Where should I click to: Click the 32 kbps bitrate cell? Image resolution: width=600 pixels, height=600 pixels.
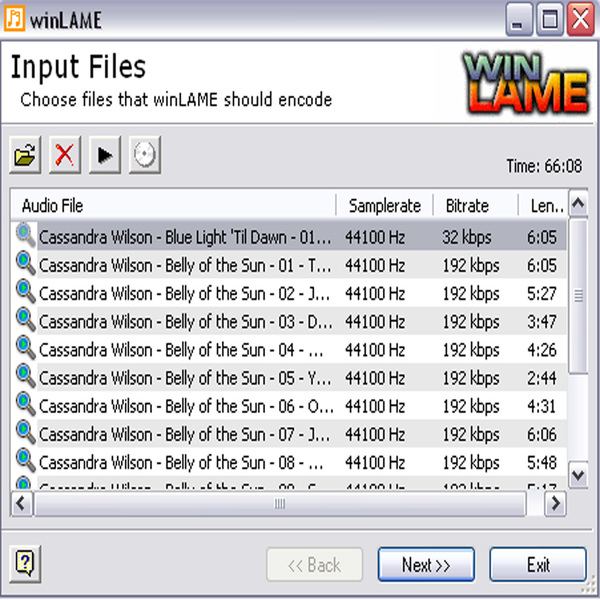[x=467, y=237]
